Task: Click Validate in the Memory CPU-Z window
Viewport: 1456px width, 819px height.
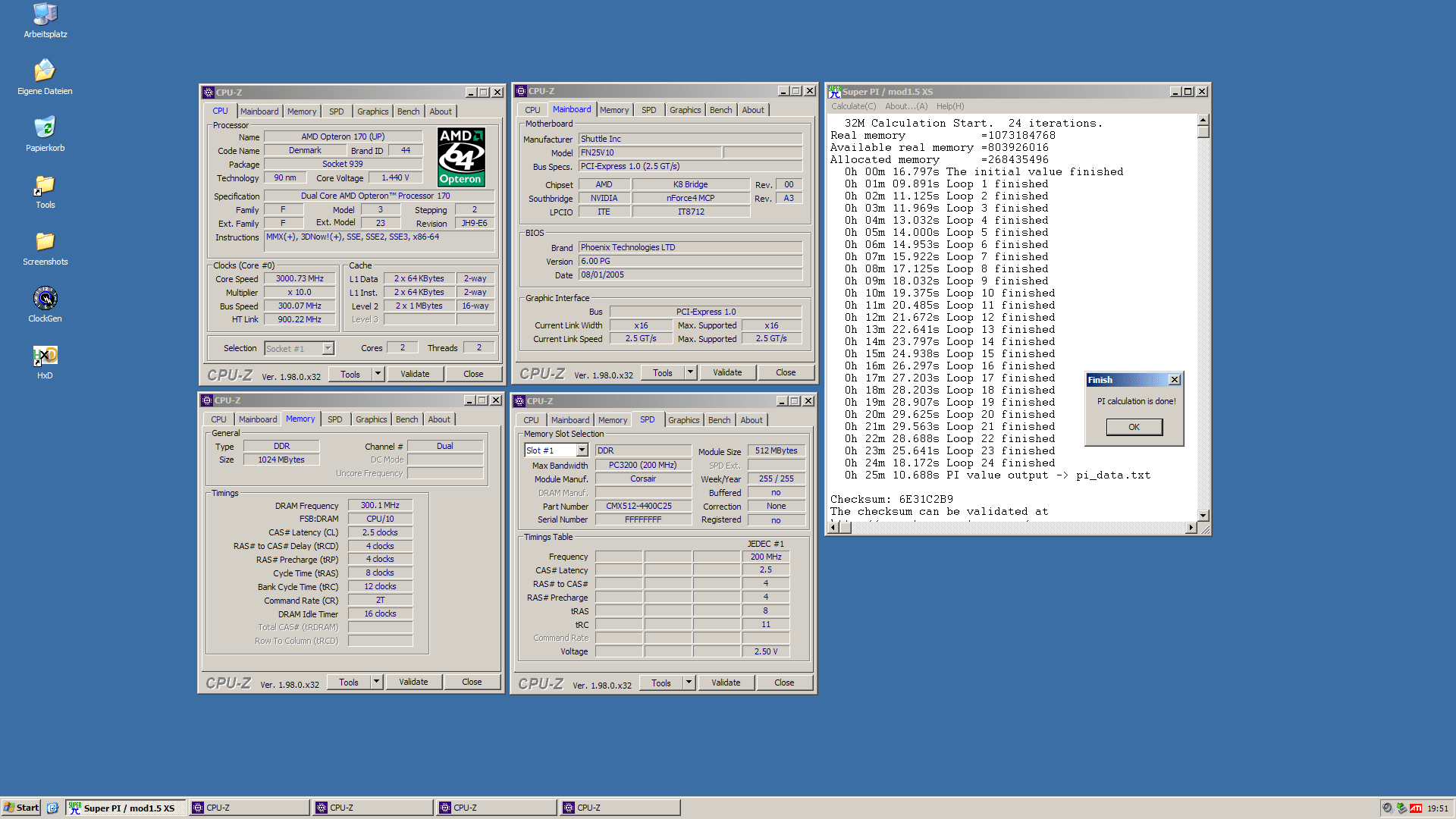Action: coord(413,682)
